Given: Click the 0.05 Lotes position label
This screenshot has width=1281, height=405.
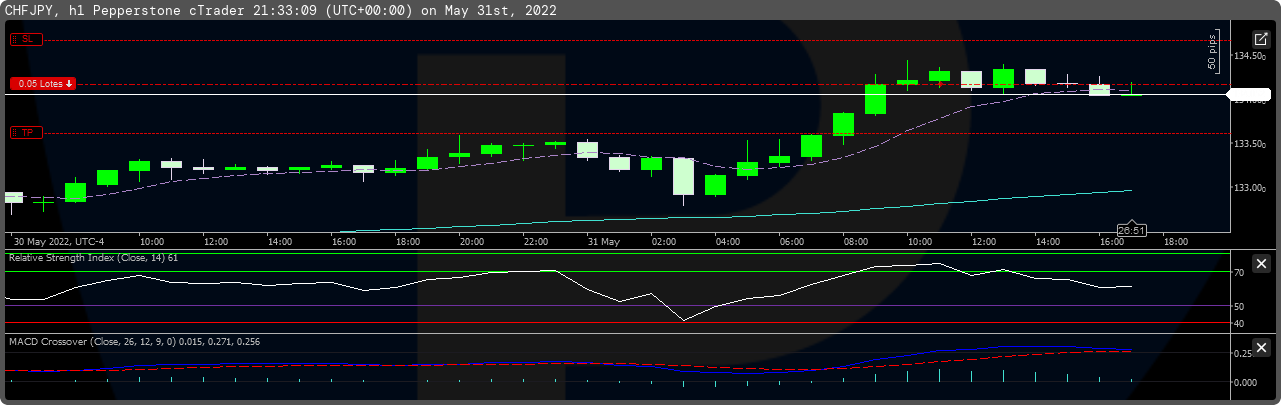Looking at the screenshot, I should pos(43,84).
